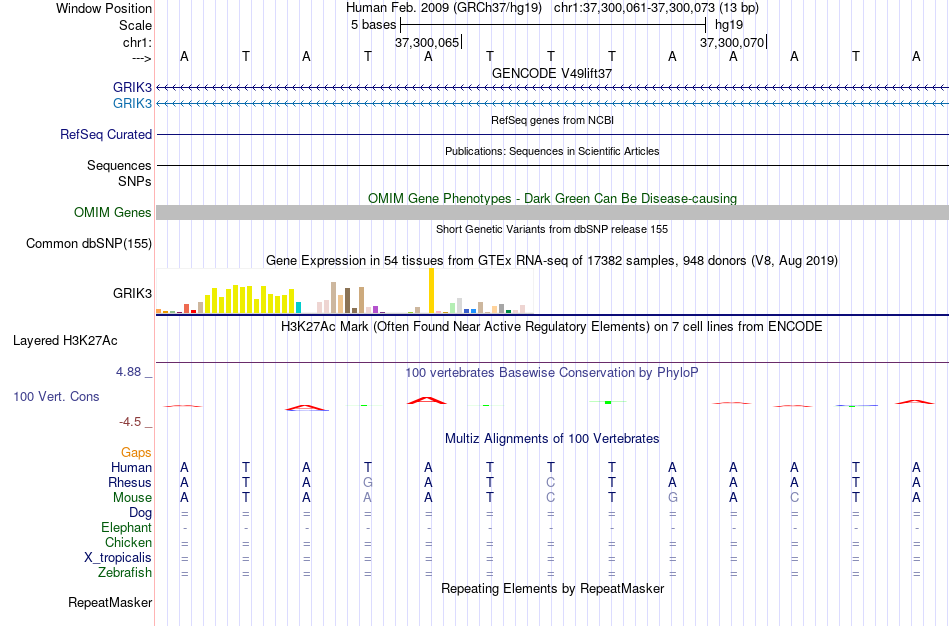950x626 pixels.
Task: Click the SNPs track label
Action: click(135, 181)
